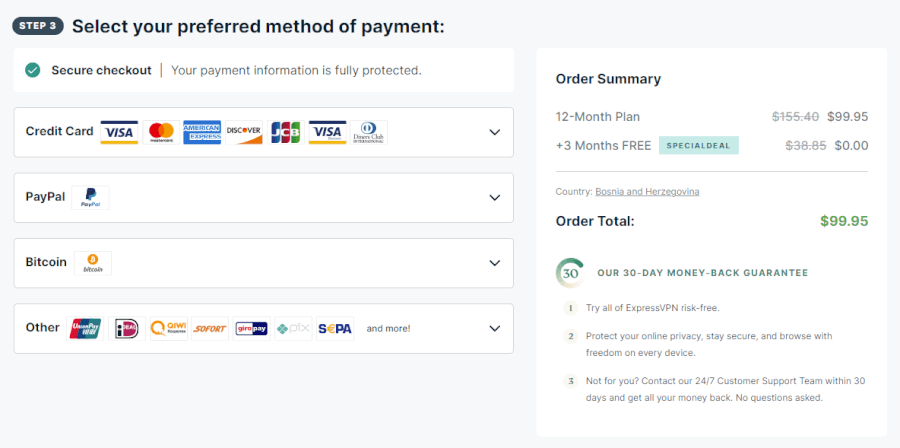Image resolution: width=900 pixels, height=448 pixels.
Task: Click the Diners Club card icon
Action: click(368, 132)
